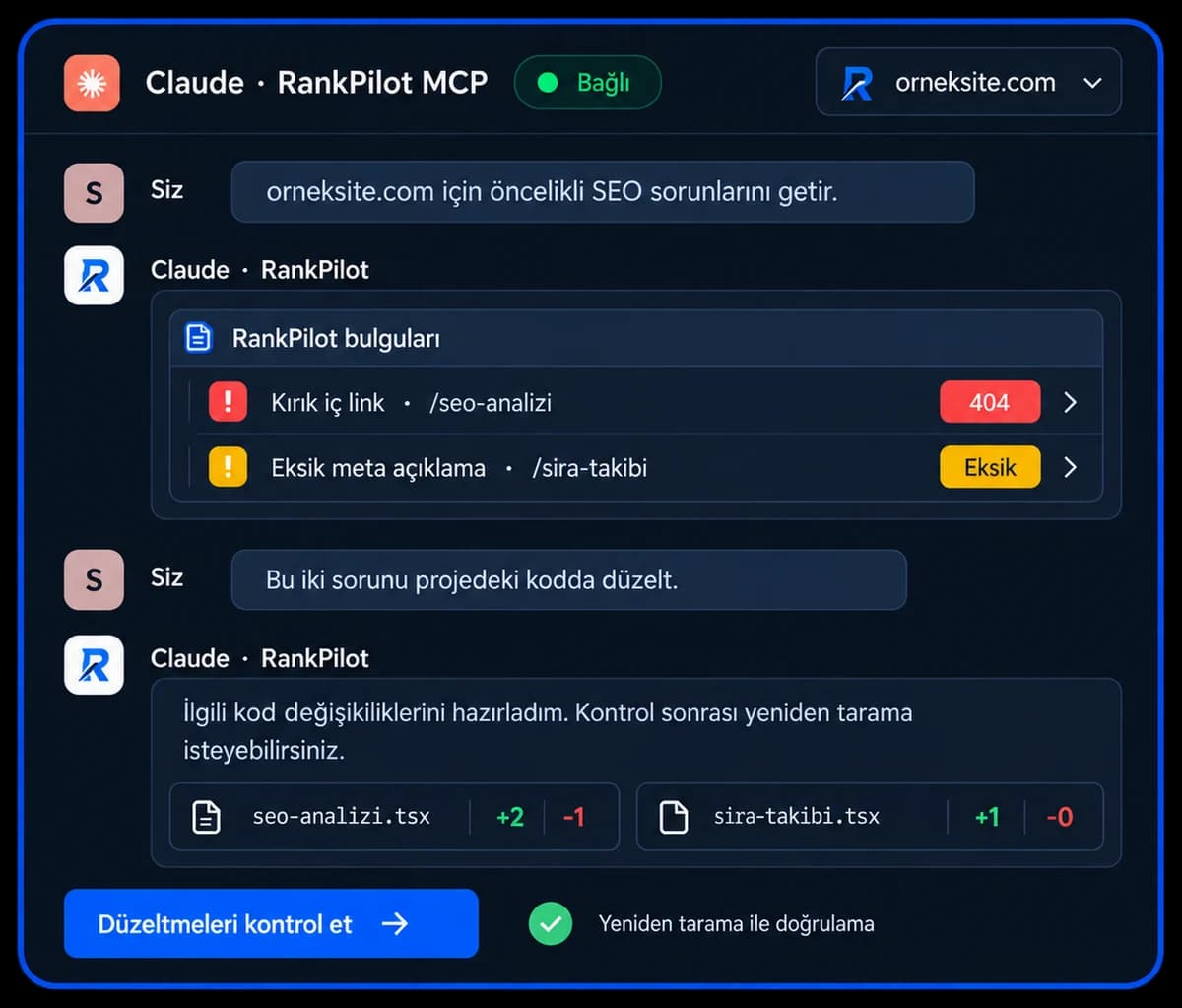1182x1008 pixels.
Task: Click the file icon of seo-analizi.tsx
Action: coord(206,817)
